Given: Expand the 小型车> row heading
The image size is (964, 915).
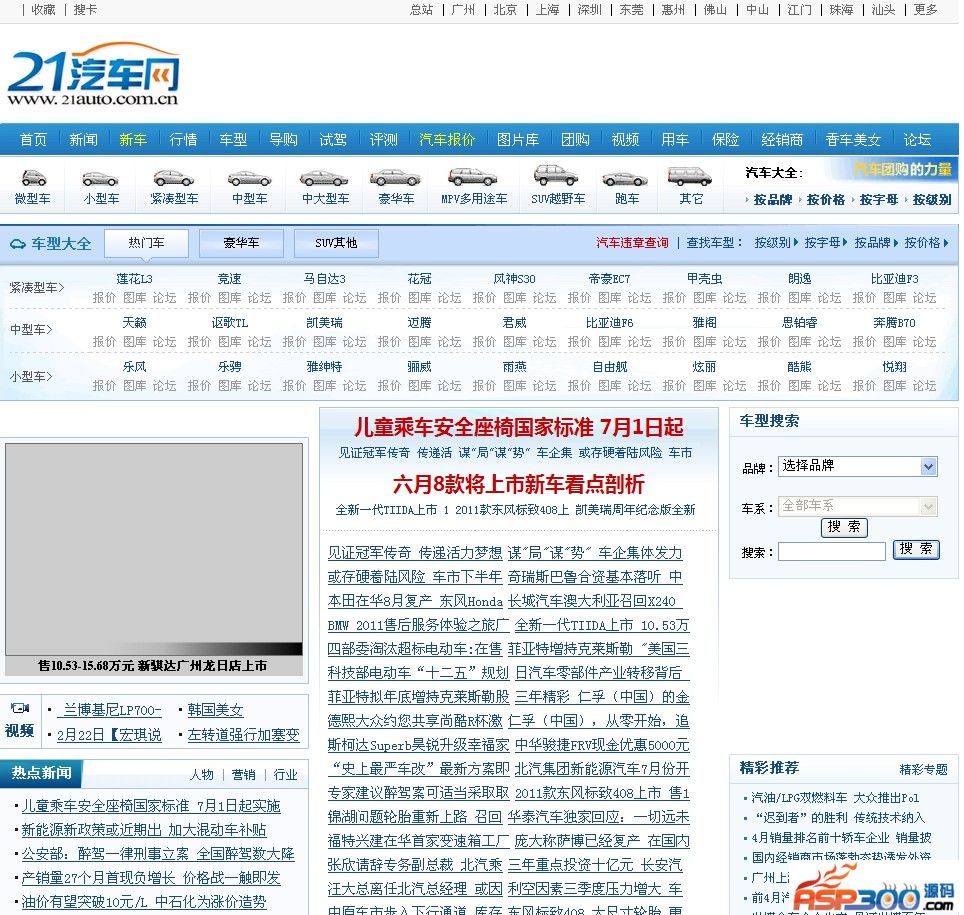Looking at the screenshot, I should point(31,376).
